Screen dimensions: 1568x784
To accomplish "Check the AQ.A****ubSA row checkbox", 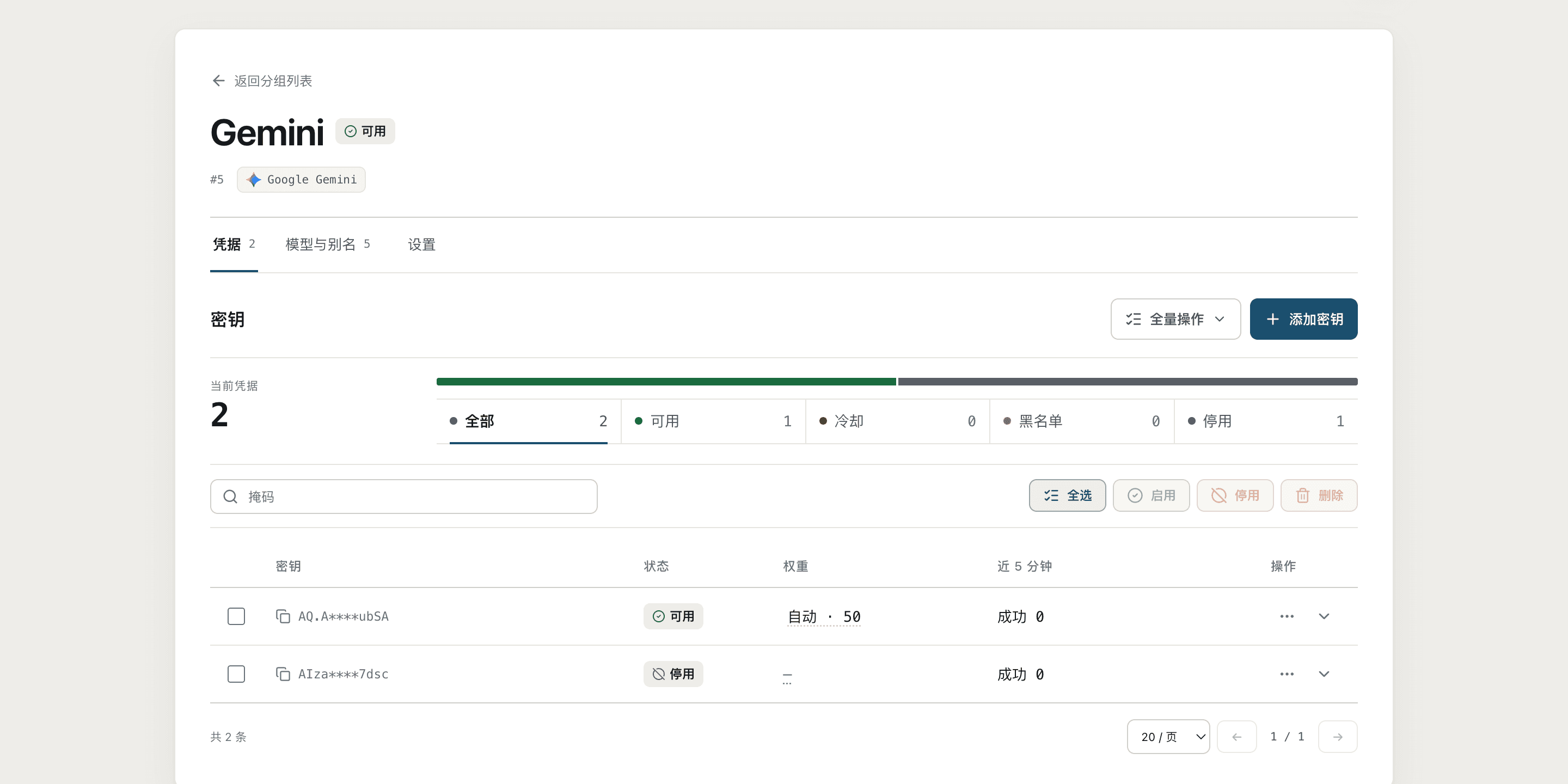I will pos(236,617).
